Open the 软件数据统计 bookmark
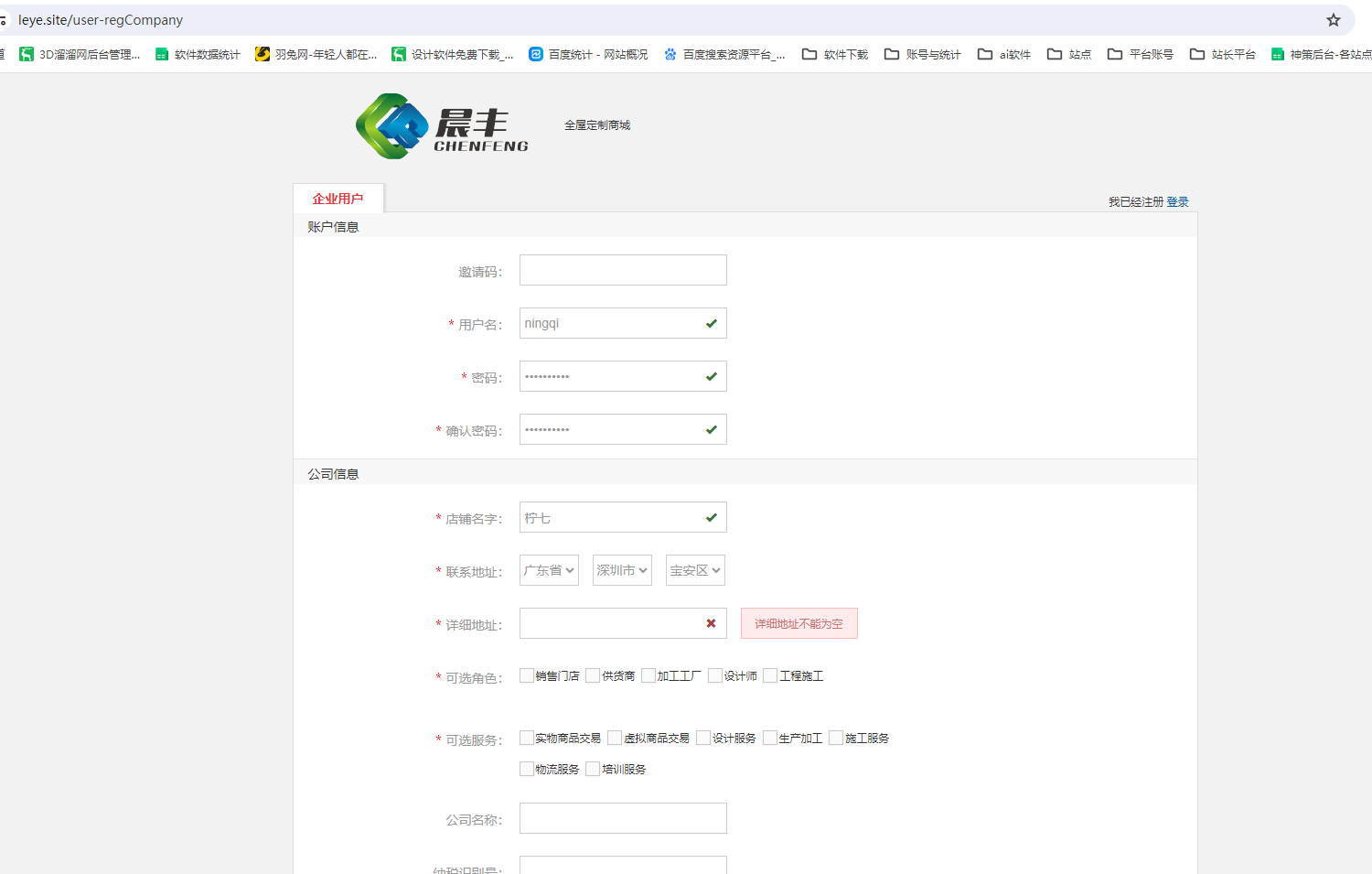 point(198,55)
